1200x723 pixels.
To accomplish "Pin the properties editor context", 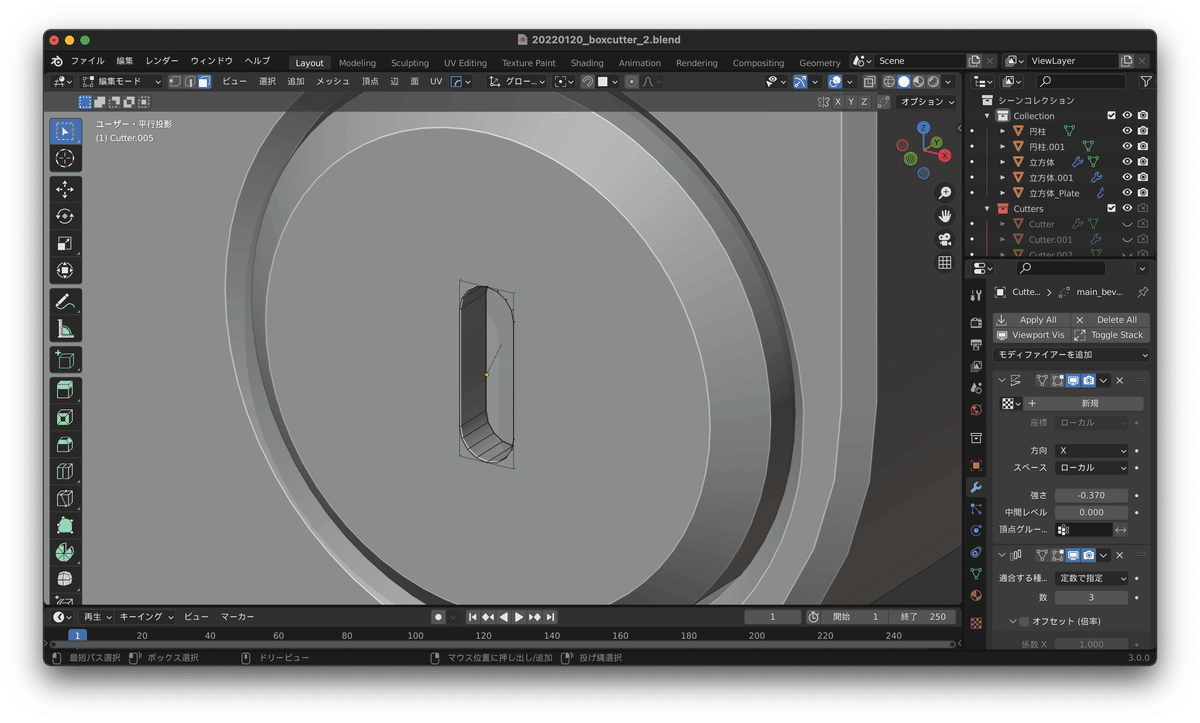I will pos(1142,292).
